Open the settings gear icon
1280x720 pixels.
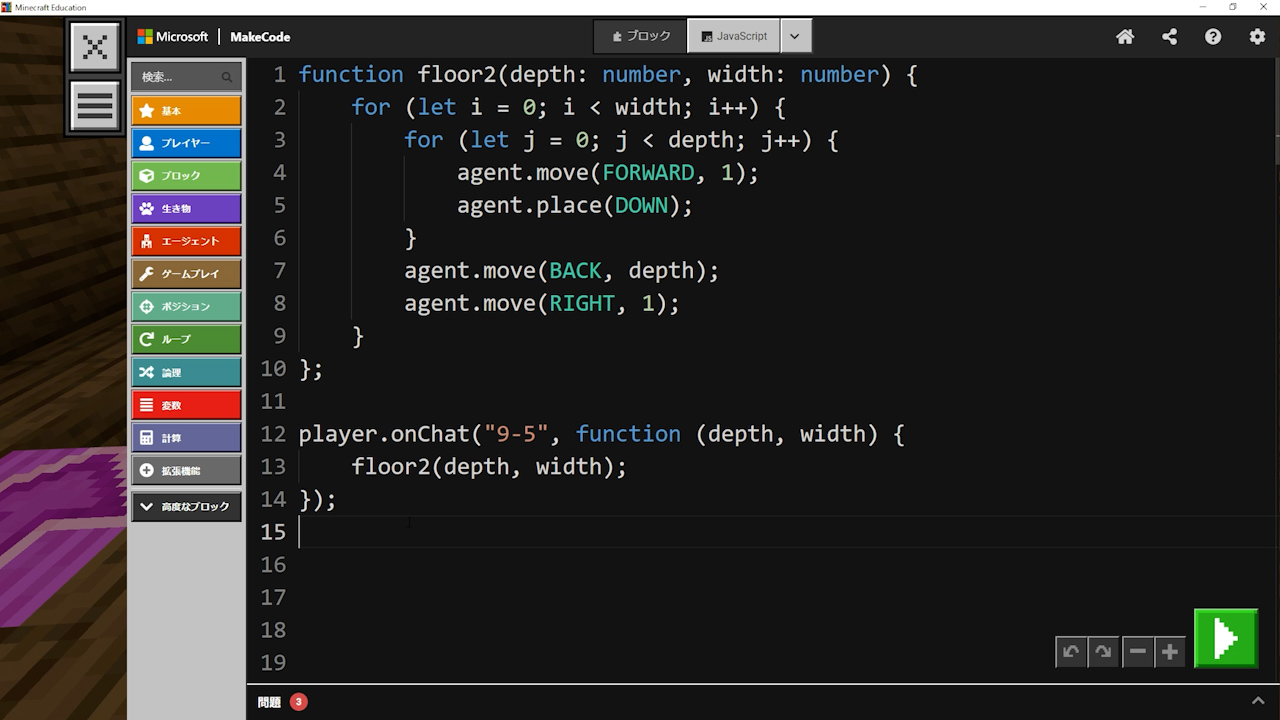pos(1257,37)
